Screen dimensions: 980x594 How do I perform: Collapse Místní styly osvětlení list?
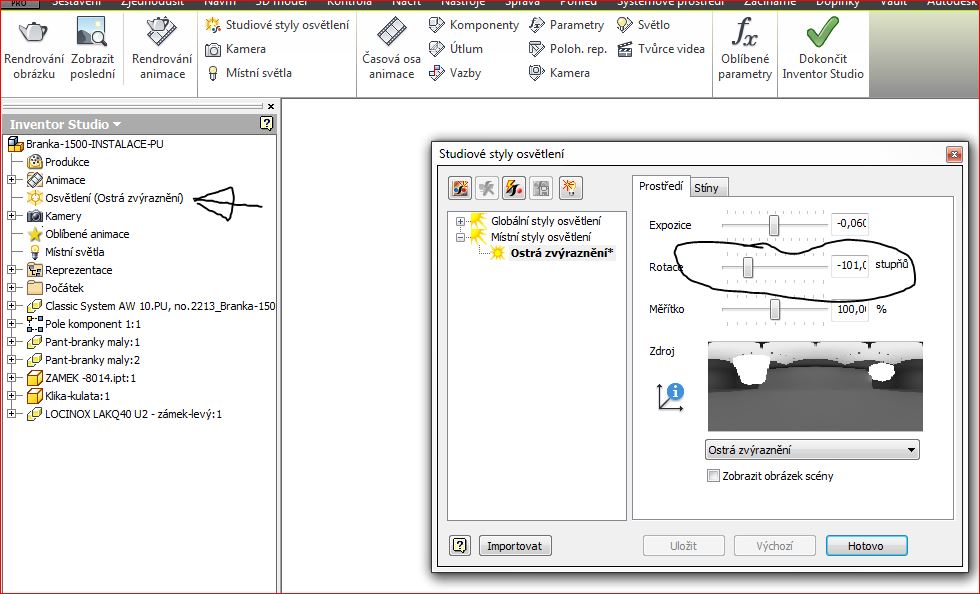click(461, 238)
